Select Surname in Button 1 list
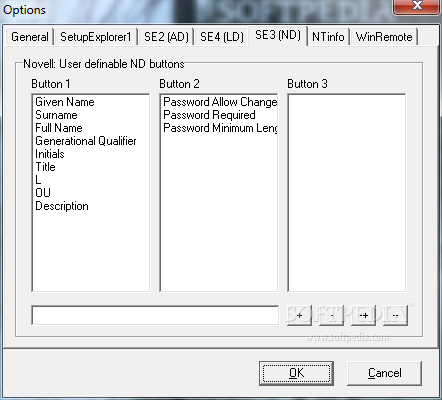442x400 pixels. 56,115
